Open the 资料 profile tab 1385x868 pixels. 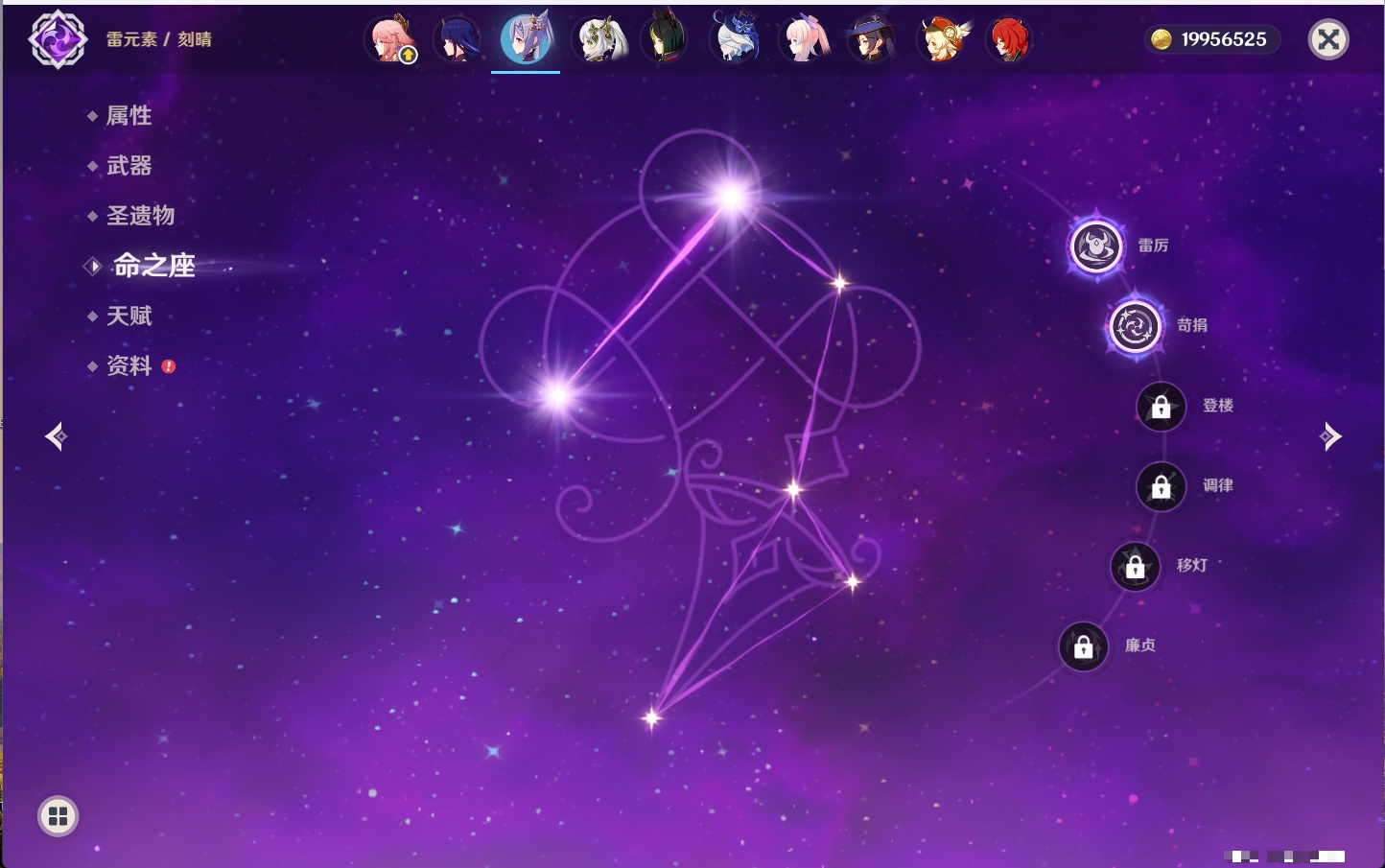pyautogui.click(x=129, y=365)
